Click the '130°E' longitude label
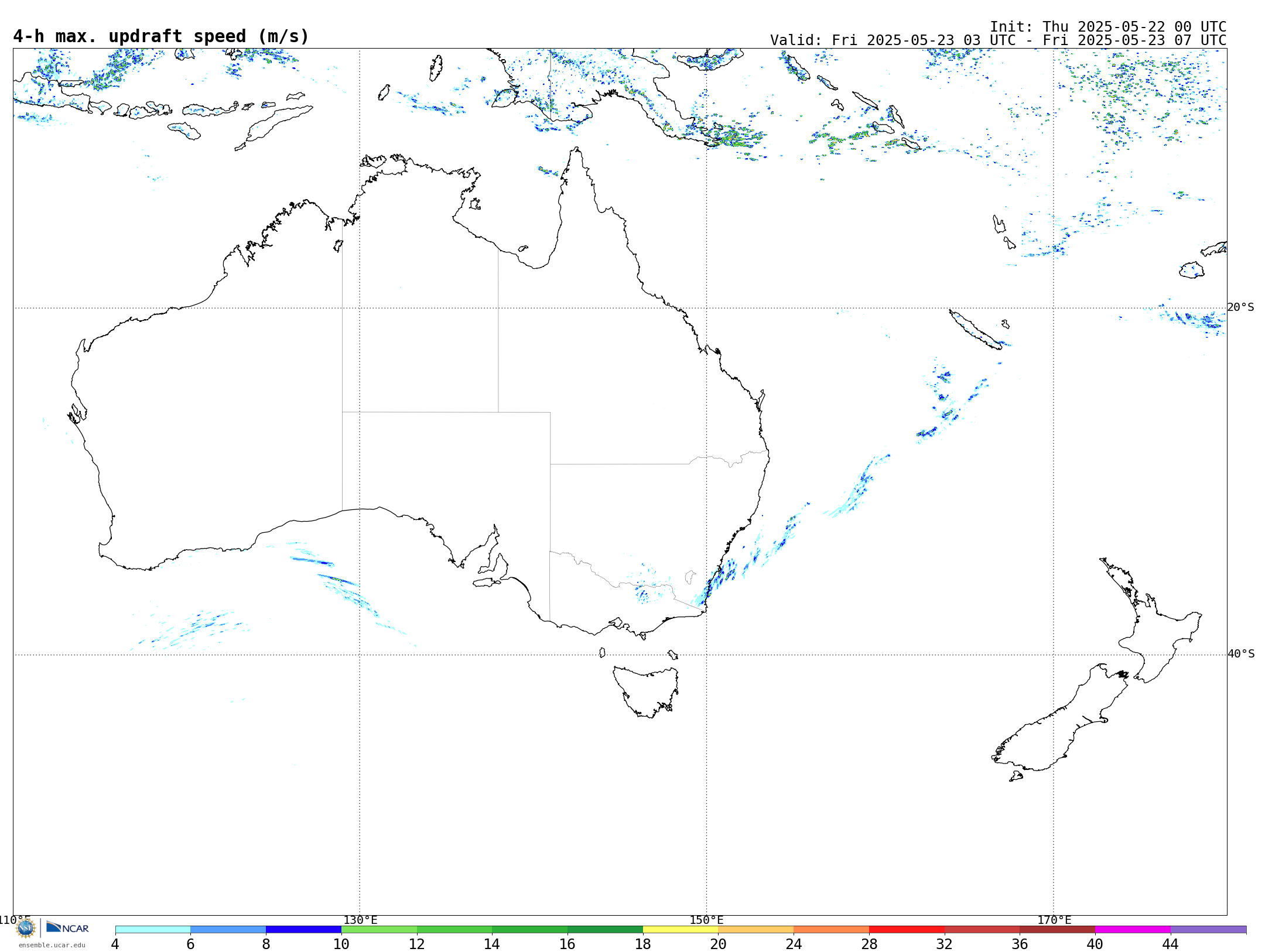1265x952 pixels. 360,920
